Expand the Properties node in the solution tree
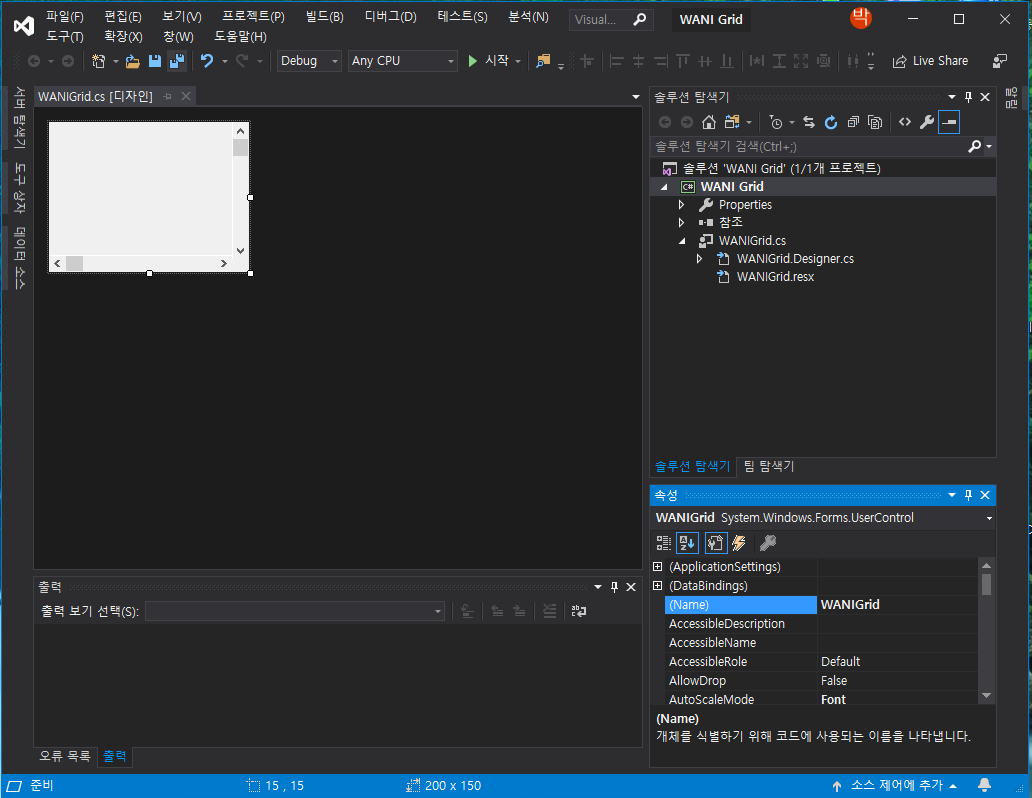 coord(682,205)
